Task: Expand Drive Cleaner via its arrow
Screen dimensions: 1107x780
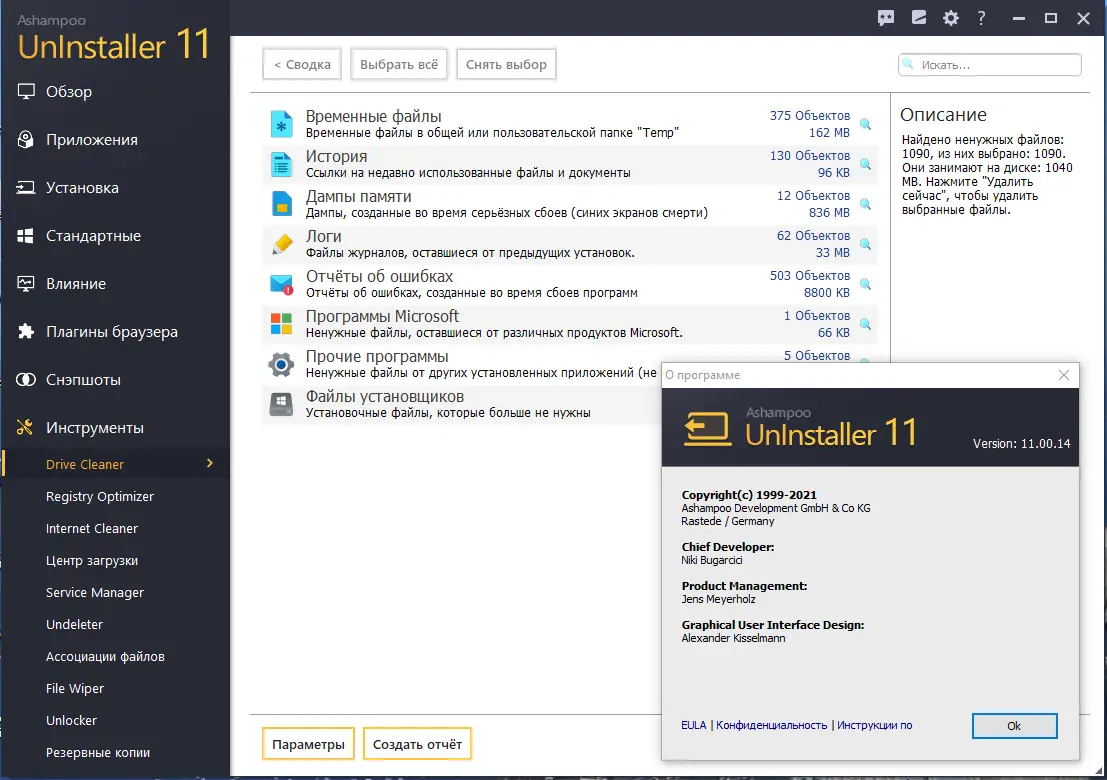Action: pos(210,463)
